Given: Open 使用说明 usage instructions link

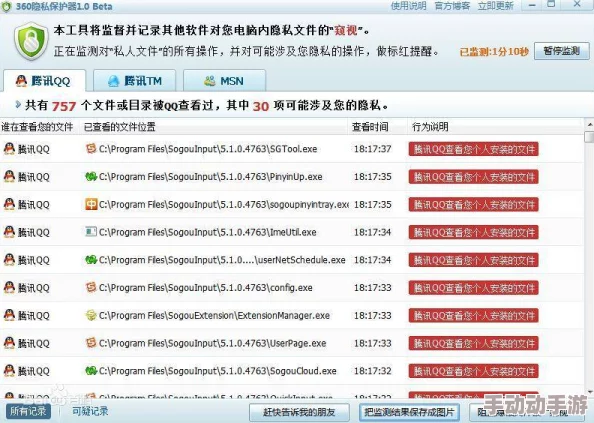Looking at the screenshot, I should coord(408,6).
